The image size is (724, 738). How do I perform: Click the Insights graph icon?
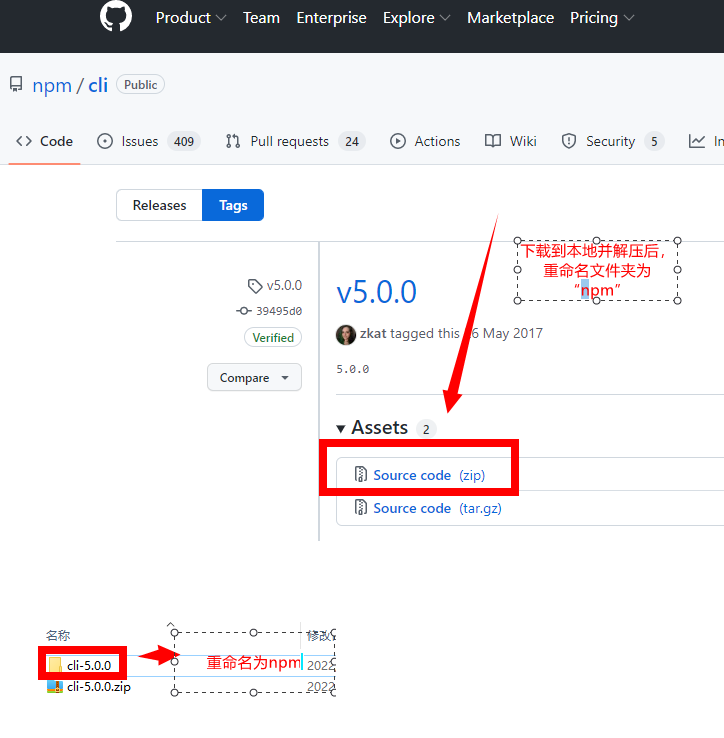click(697, 141)
